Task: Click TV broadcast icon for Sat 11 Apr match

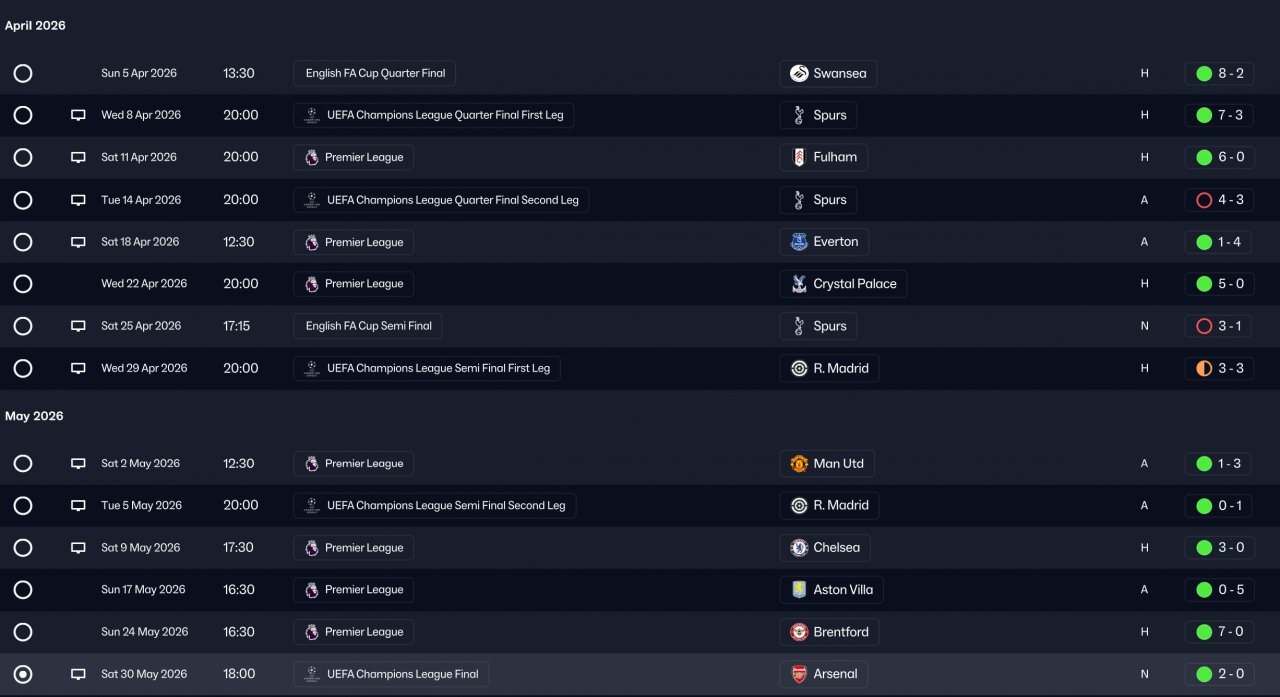Action: coord(78,157)
